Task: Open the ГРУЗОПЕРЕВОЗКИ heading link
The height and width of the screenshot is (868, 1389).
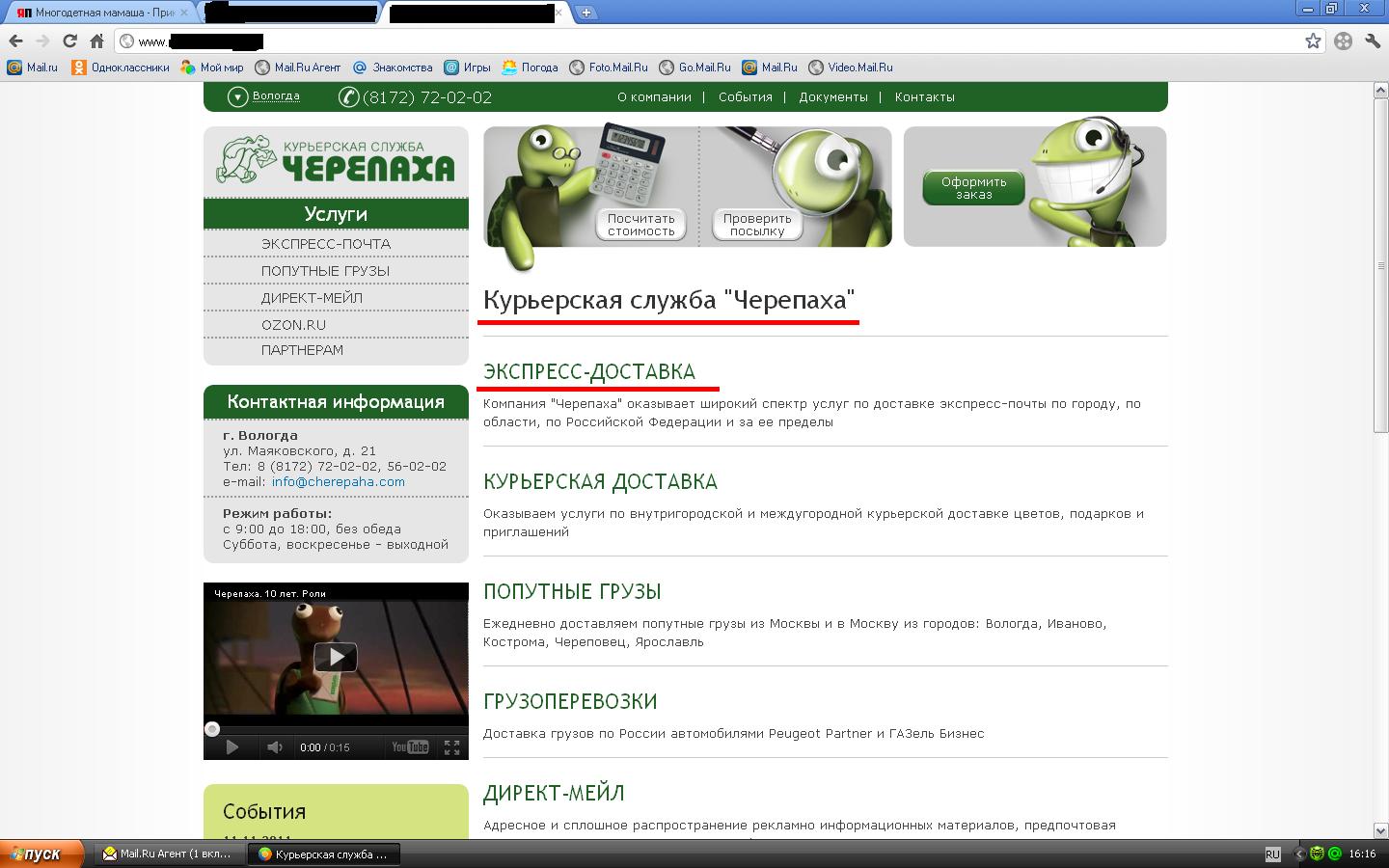Action: point(570,702)
